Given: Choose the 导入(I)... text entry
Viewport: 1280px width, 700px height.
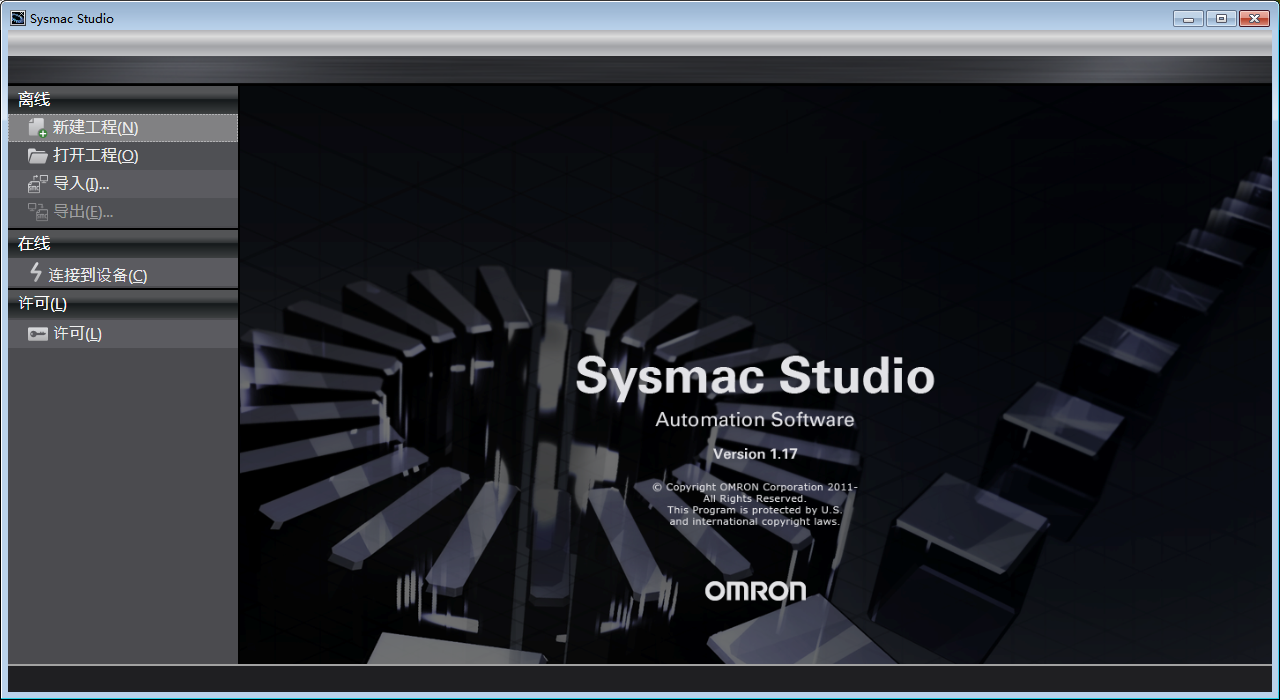Looking at the screenshot, I should click(x=81, y=184).
